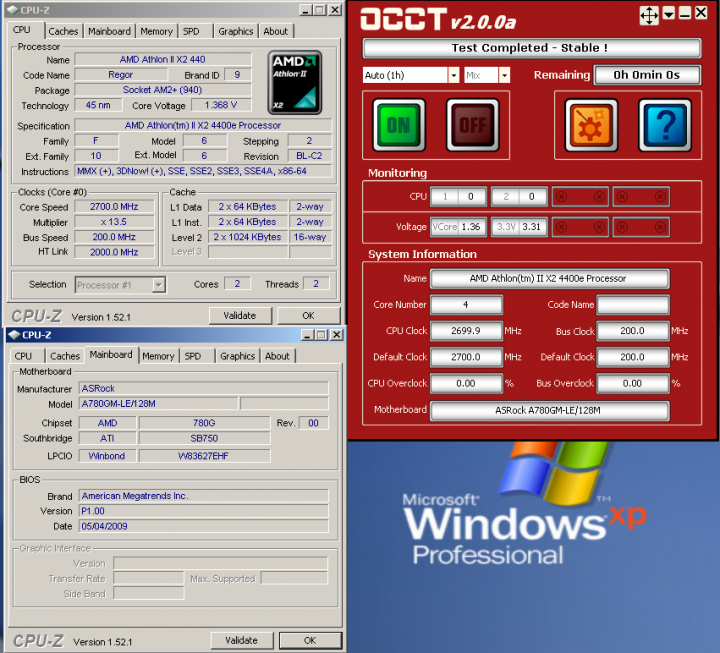
Task: Click the HT Link value 2000.0 MHz
Action: pos(114,252)
